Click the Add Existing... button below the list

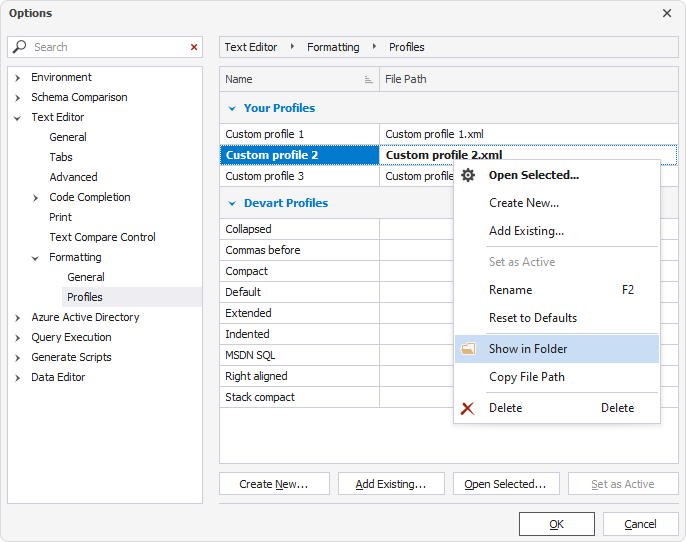click(x=391, y=484)
